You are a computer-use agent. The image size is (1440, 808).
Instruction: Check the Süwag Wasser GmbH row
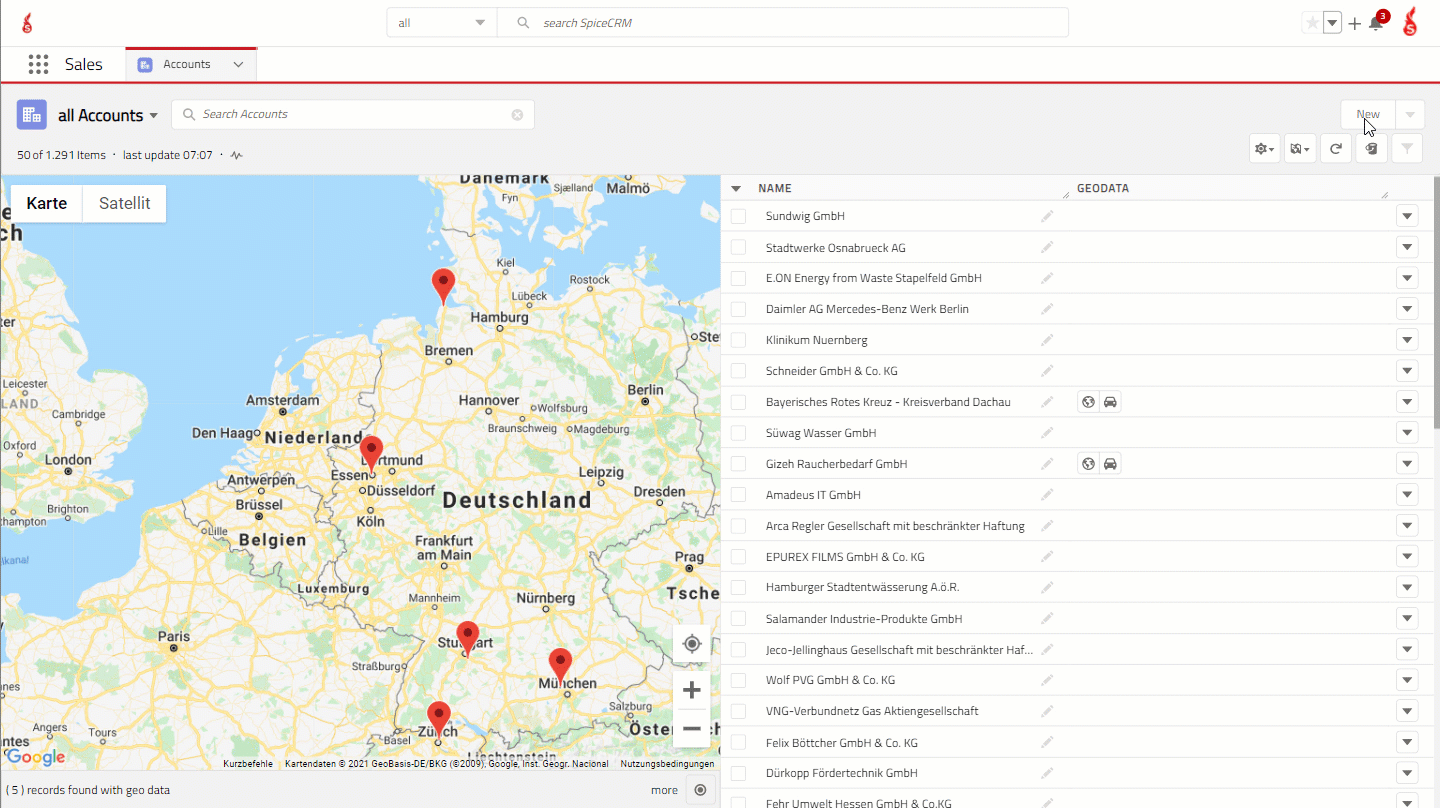pos(738,433)
